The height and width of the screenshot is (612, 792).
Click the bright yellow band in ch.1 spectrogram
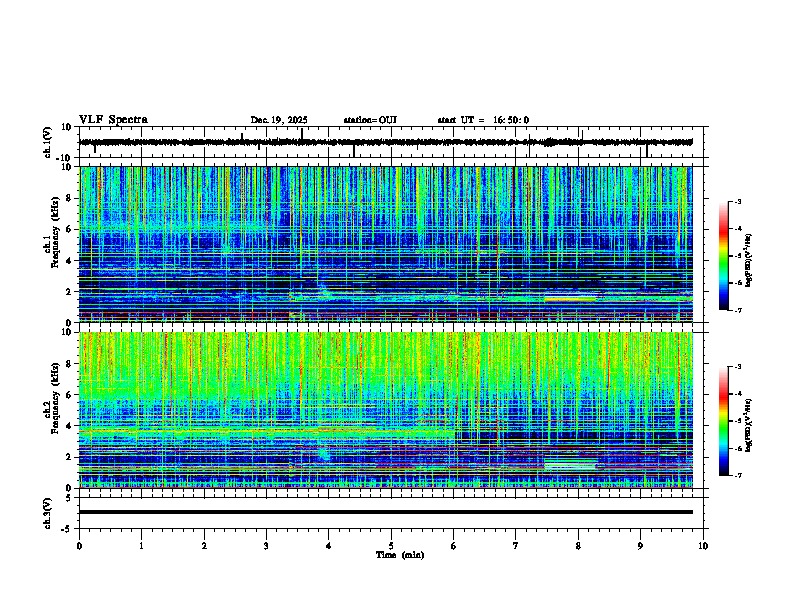click(x=570, y=299)
